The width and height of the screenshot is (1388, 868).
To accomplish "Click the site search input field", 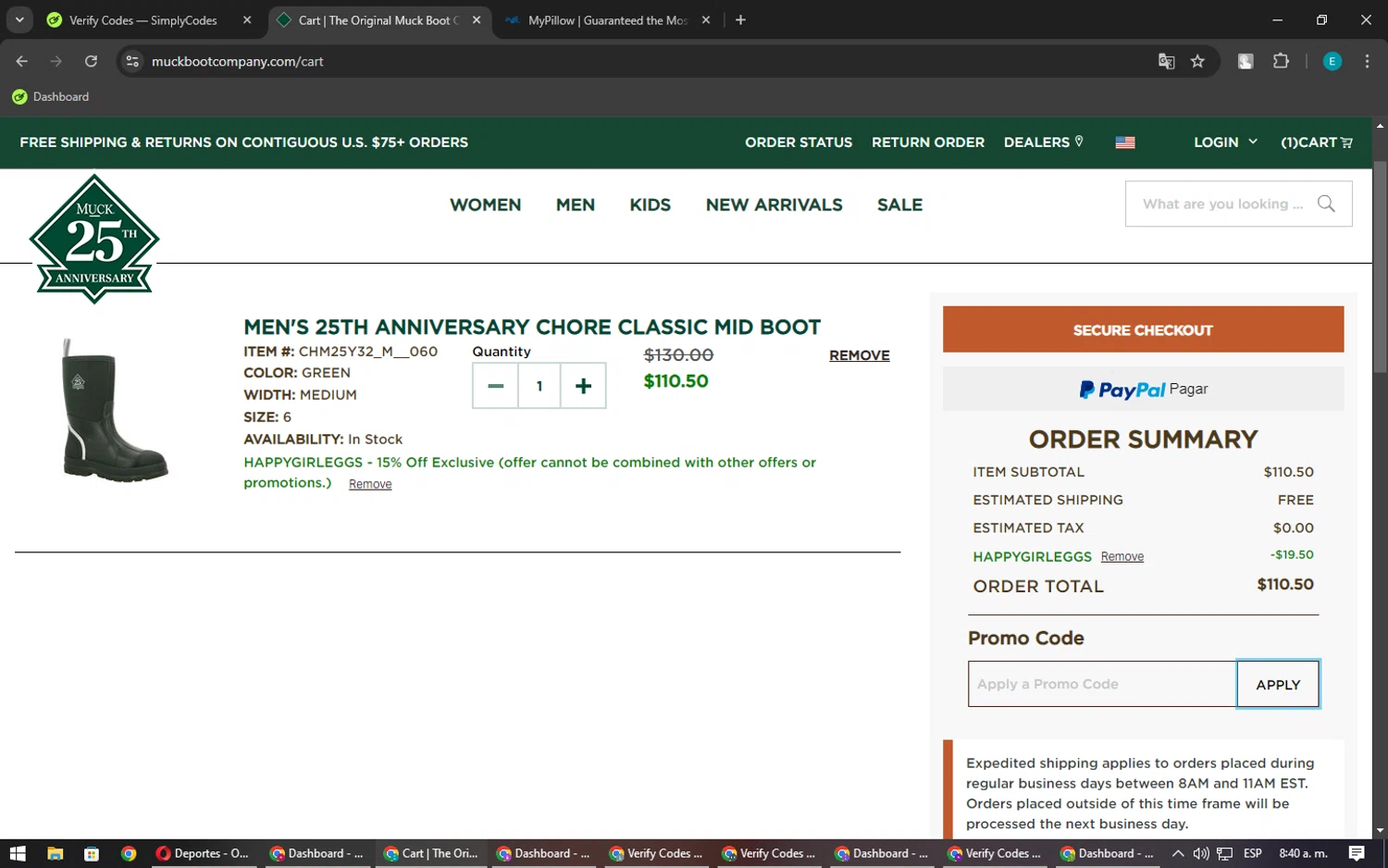I will (1222, 204).
